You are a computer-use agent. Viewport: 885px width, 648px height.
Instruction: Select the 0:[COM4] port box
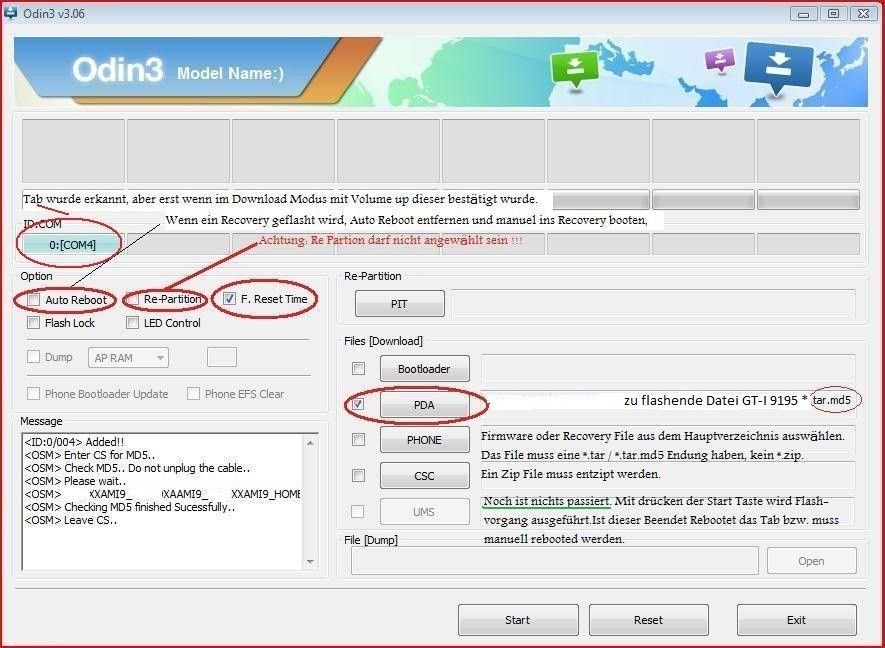click(x=71, y=245)
